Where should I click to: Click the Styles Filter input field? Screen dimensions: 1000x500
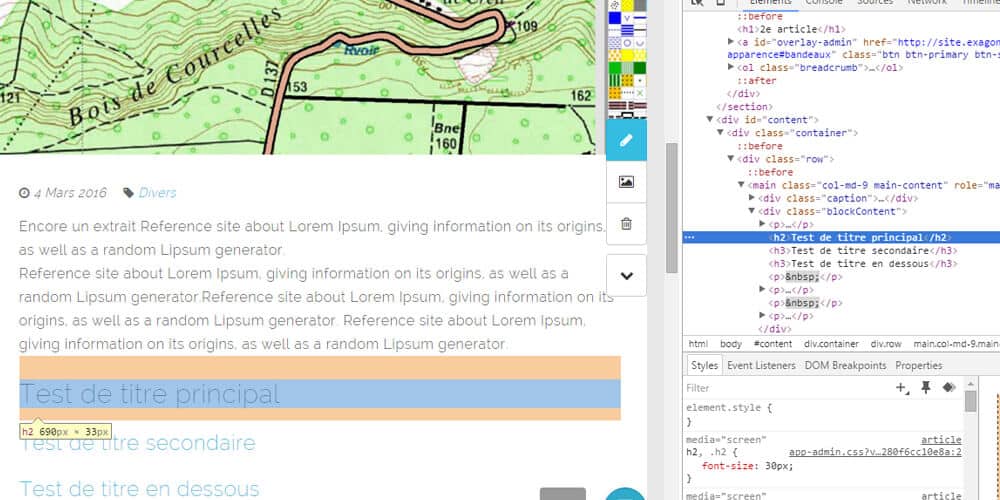pyautogui.click(x=788, y=388)
